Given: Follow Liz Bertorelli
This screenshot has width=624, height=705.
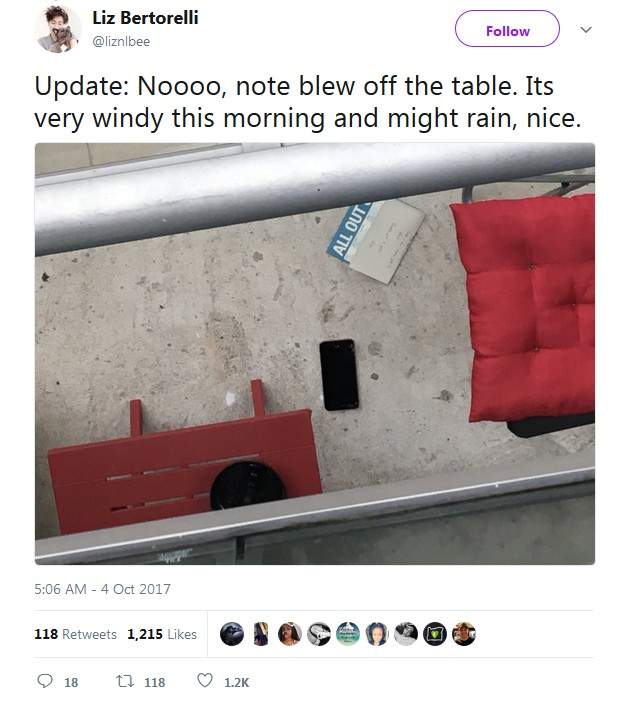Looking at the screenshot, I should tap(507, 29).
